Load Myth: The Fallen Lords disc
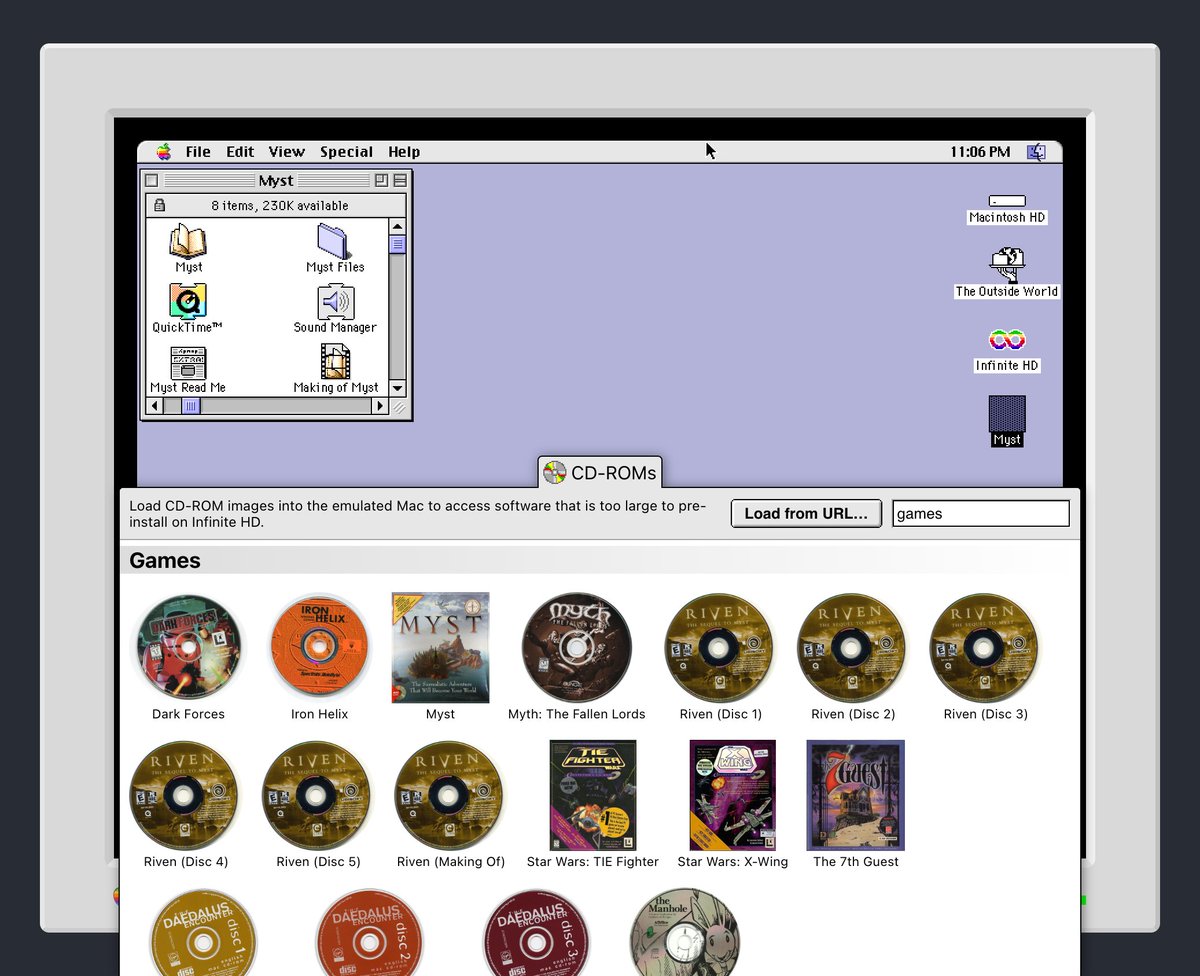 (577, 648)
